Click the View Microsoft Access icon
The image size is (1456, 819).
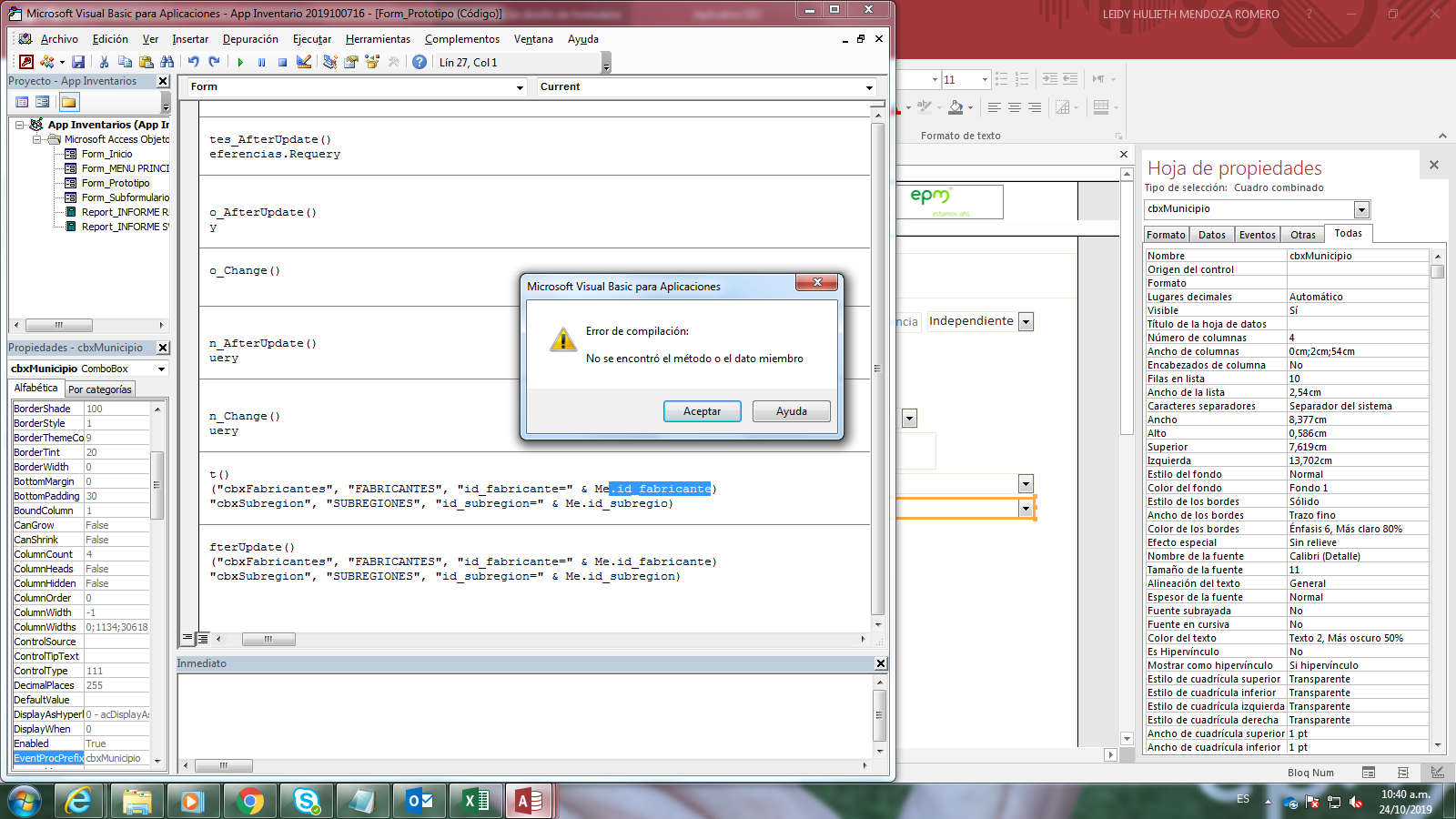point(26,62)
